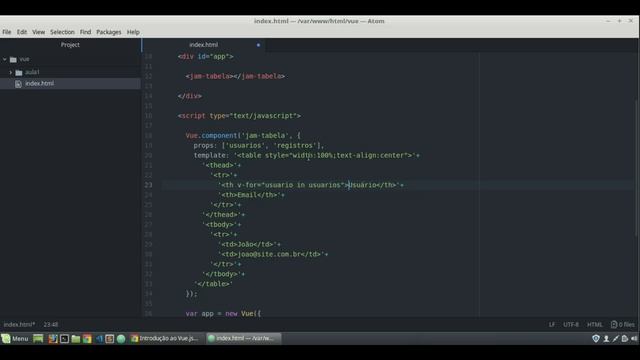Select the index.html editor tab
Screen dimensions: 640x360
coord(204,45)
